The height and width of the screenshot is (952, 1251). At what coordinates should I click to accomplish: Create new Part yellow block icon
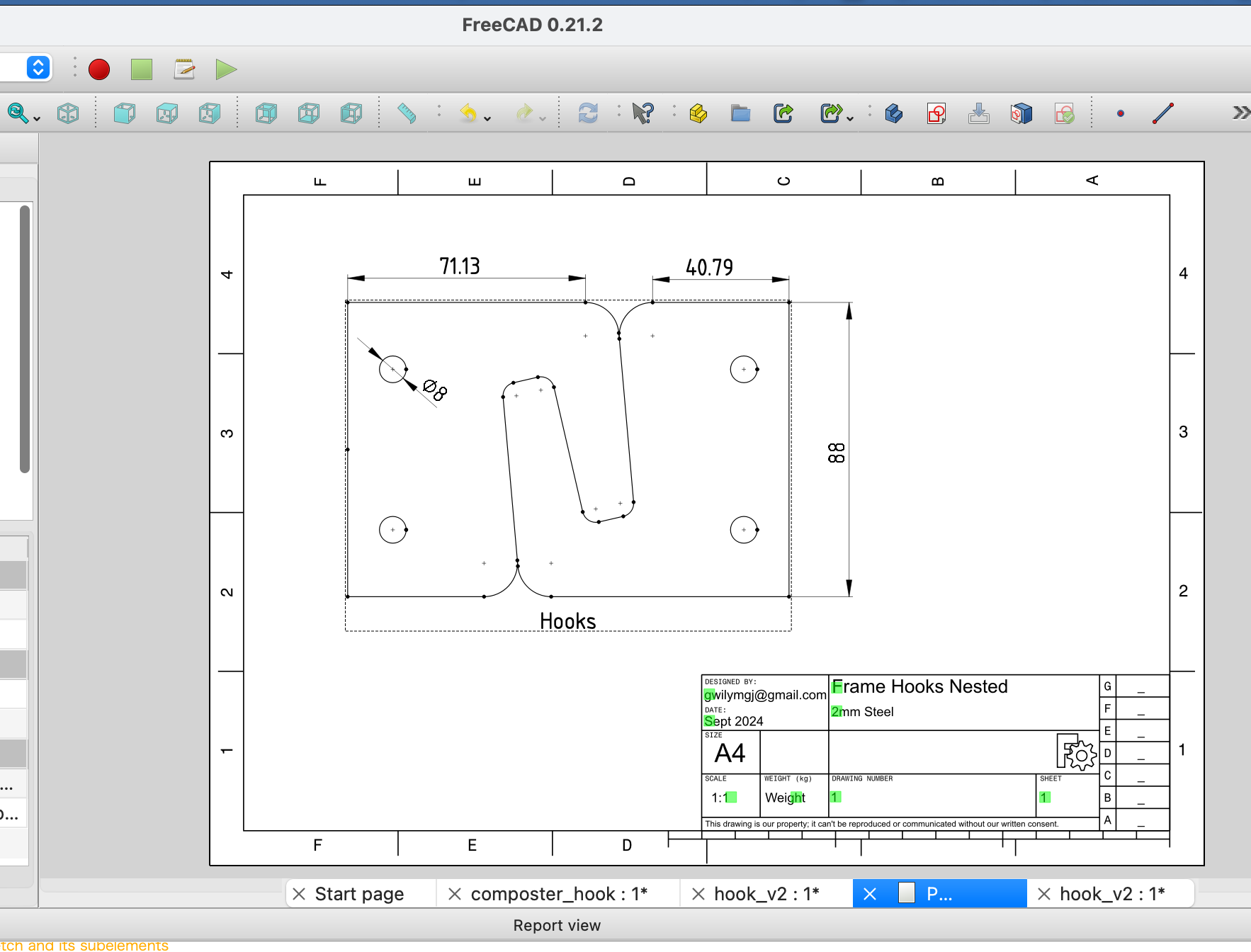tap(698, 113)
